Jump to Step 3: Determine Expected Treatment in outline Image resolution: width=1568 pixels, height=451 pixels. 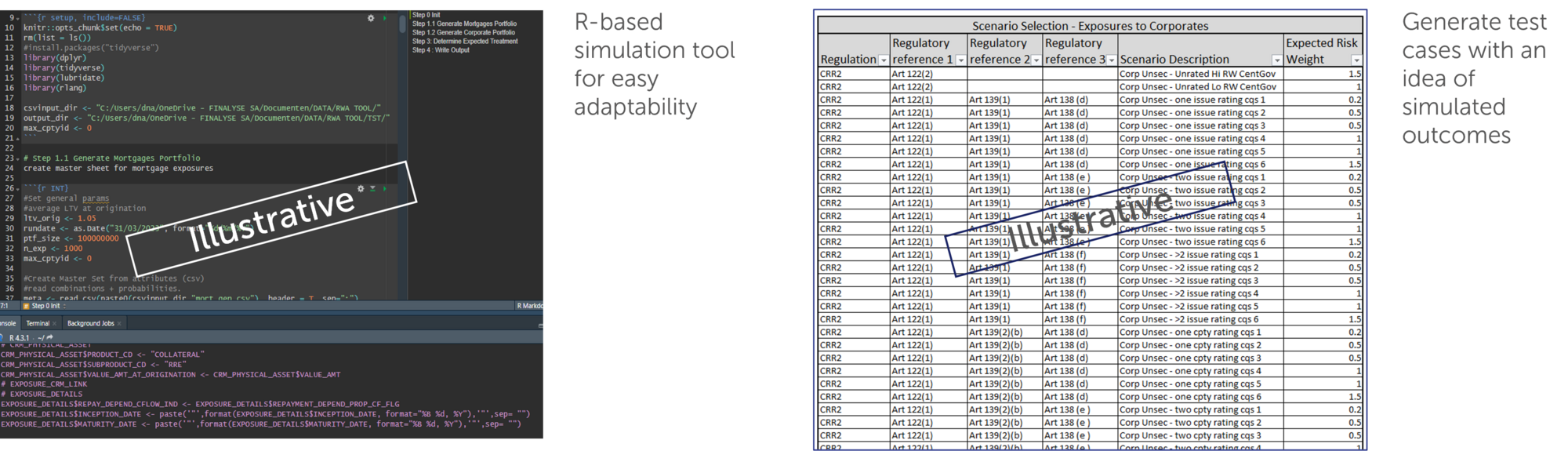(465, 42)
